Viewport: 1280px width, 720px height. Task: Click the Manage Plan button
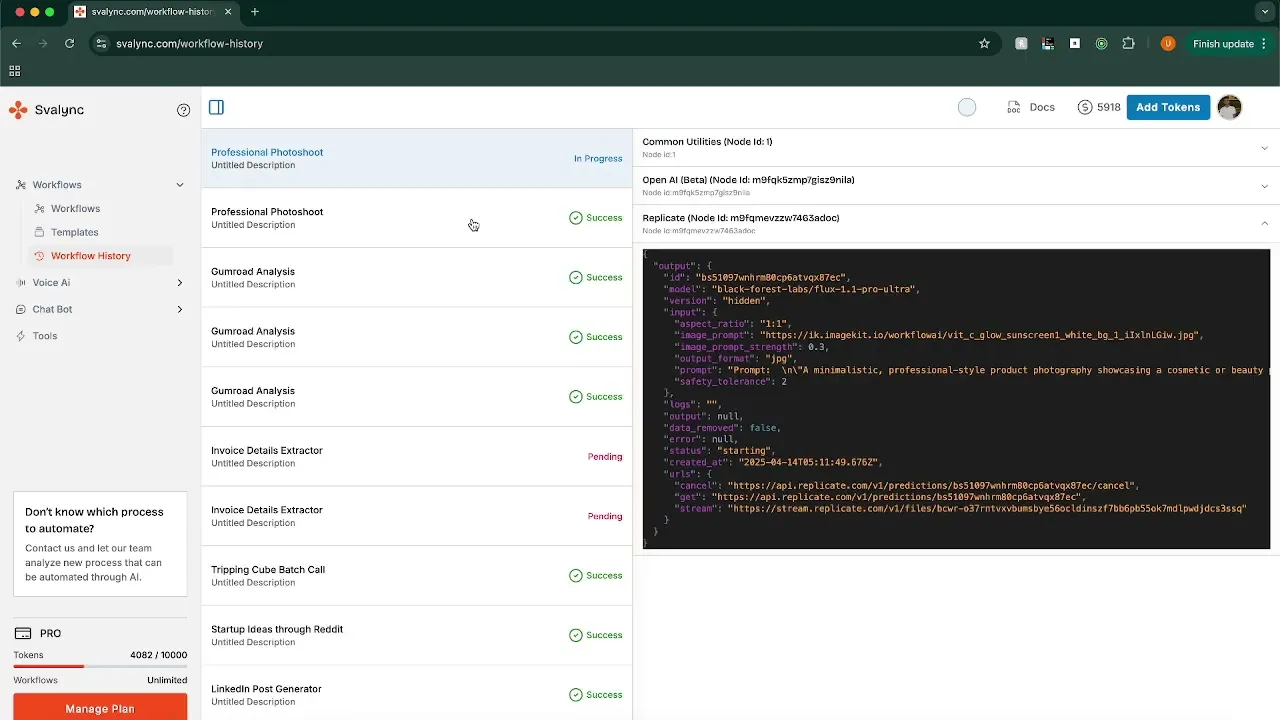[100, 708]
